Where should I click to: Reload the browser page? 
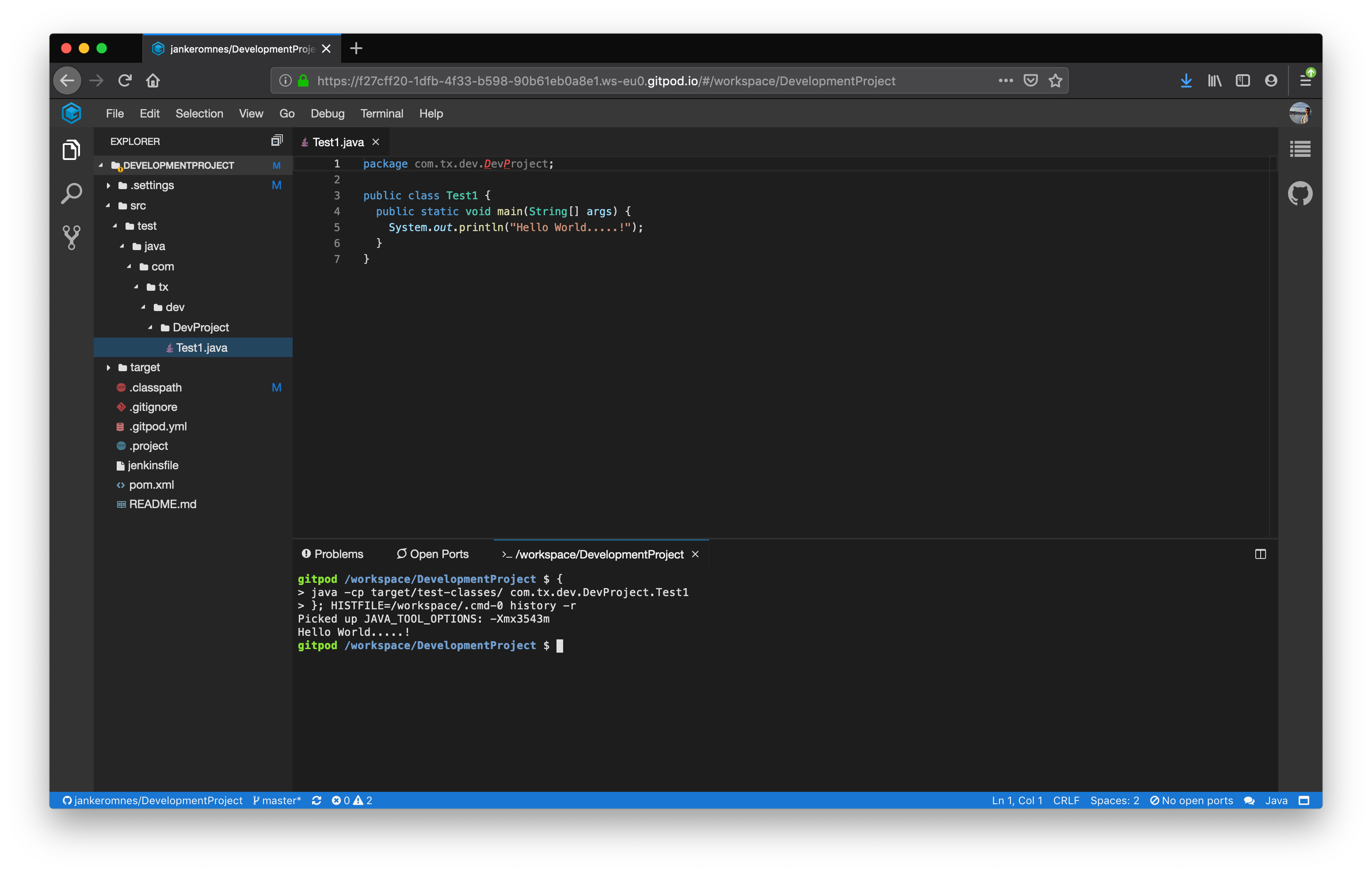pyautogui.click(x=125, y=80)
